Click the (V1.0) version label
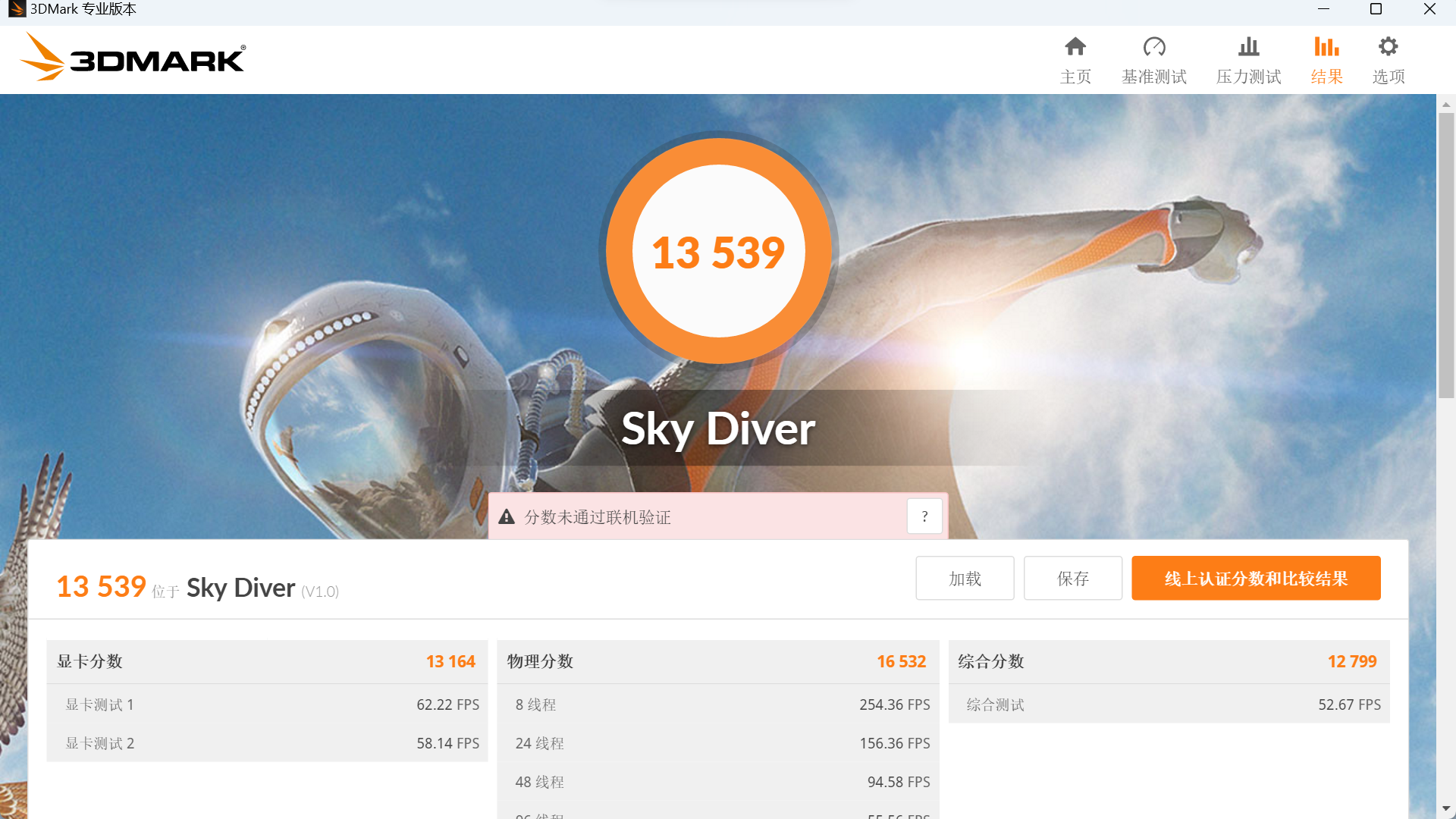 click(320, 591)
